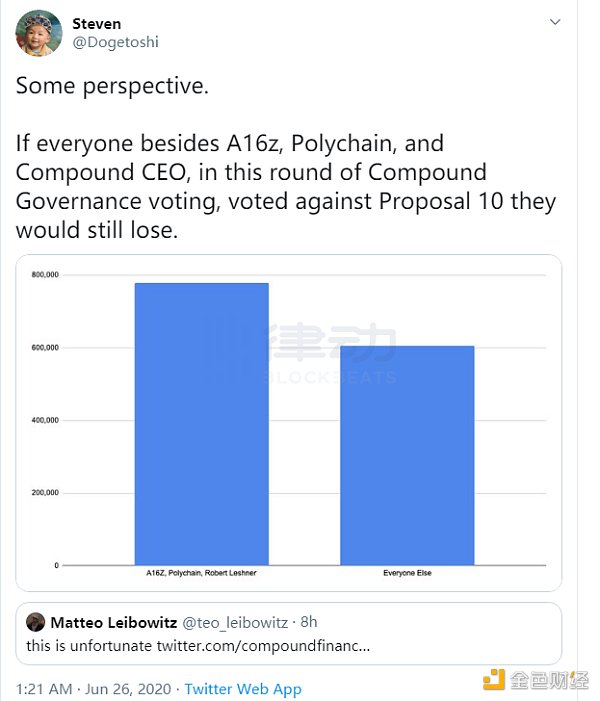Open the twitter.com/compoundfinanc… link
Screen dimensions: 600x701
263,646
